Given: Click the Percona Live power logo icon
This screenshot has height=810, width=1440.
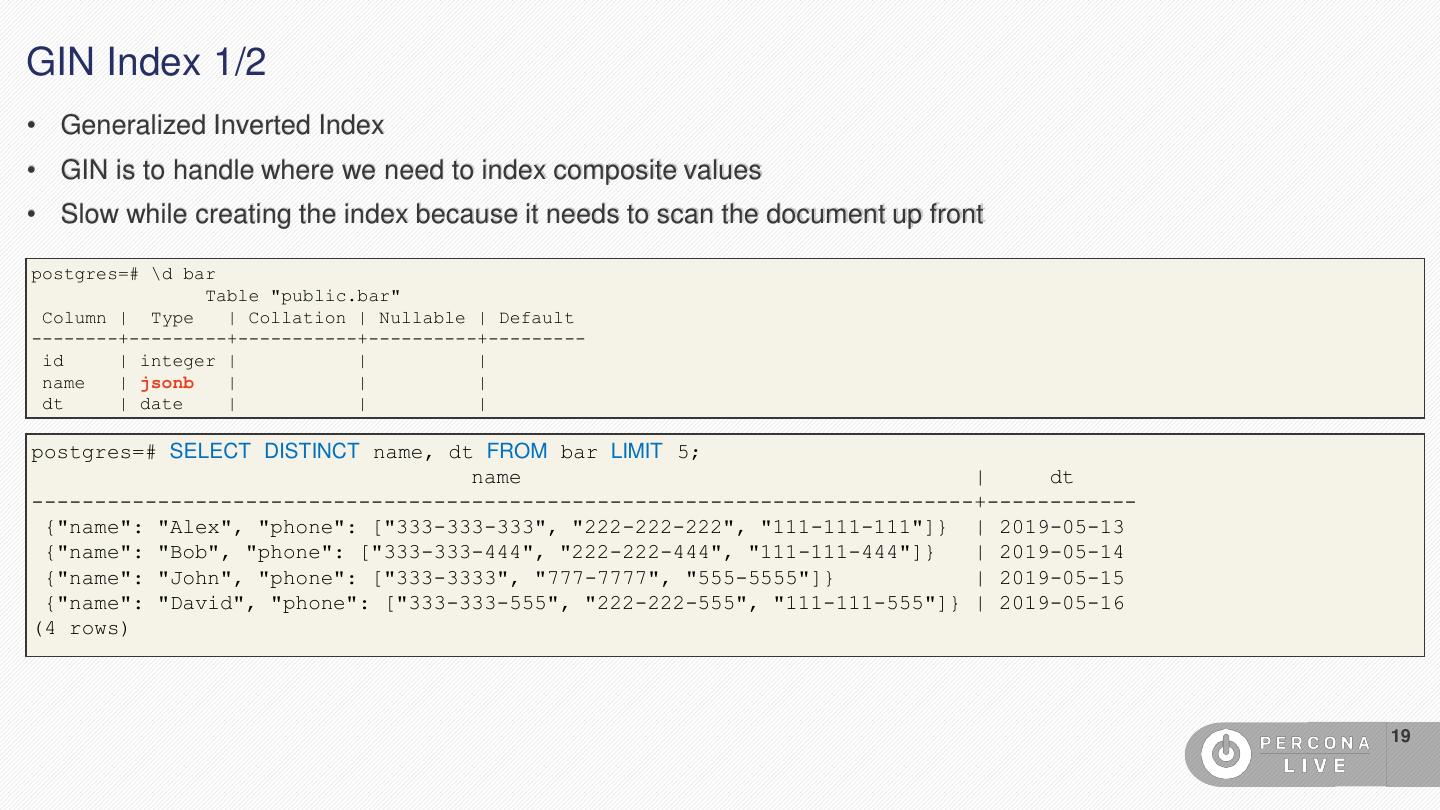Looking at the screenshot, I should pyautogui.click(x=1225, y=754).
